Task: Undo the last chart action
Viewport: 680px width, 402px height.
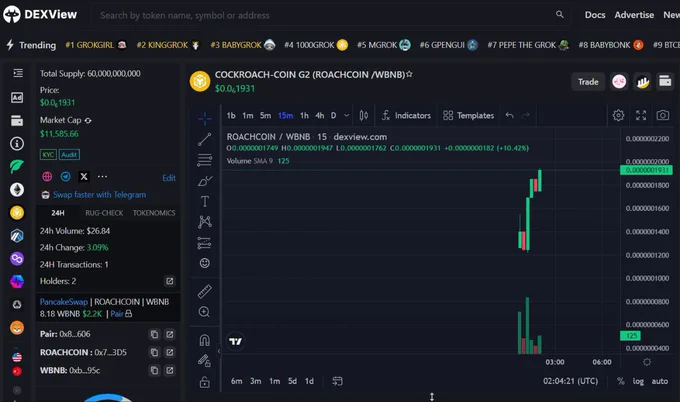Action: coord(510,115)
